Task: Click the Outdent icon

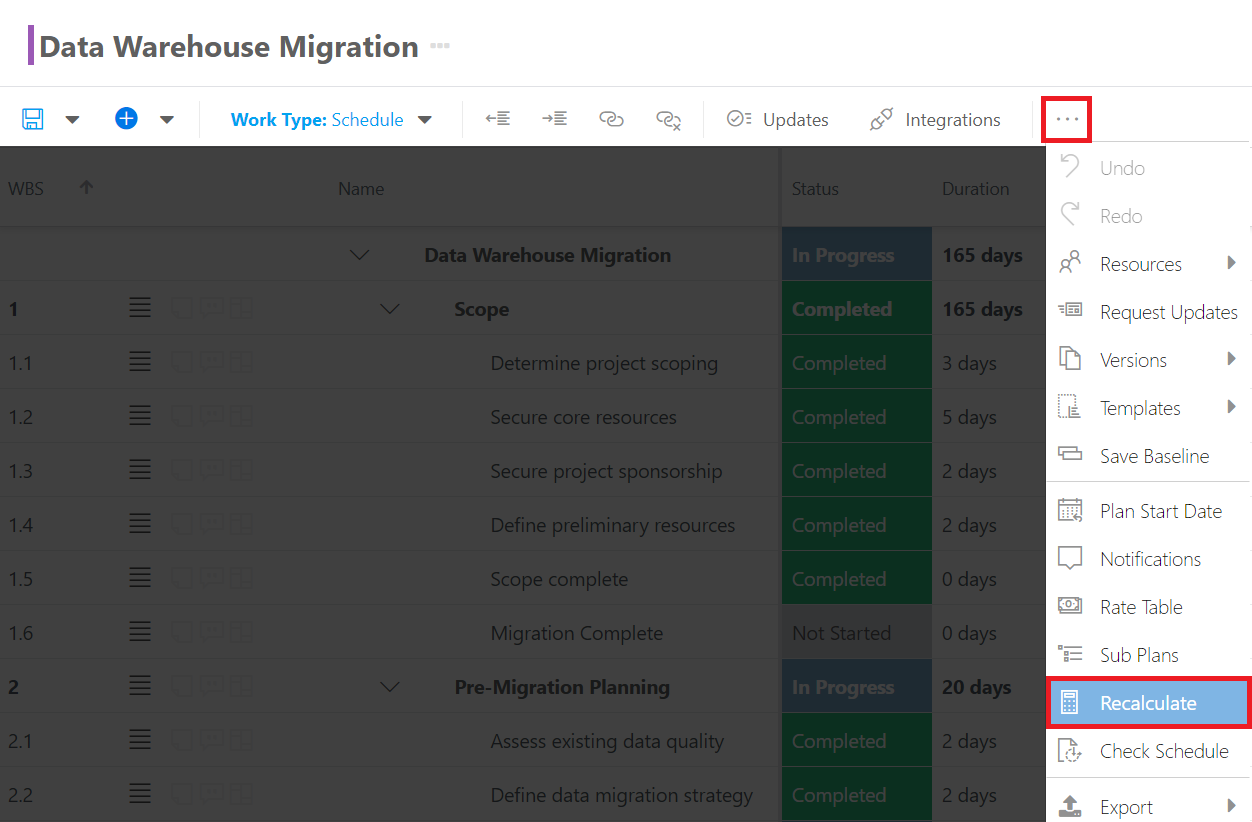Action: (497, 119)
